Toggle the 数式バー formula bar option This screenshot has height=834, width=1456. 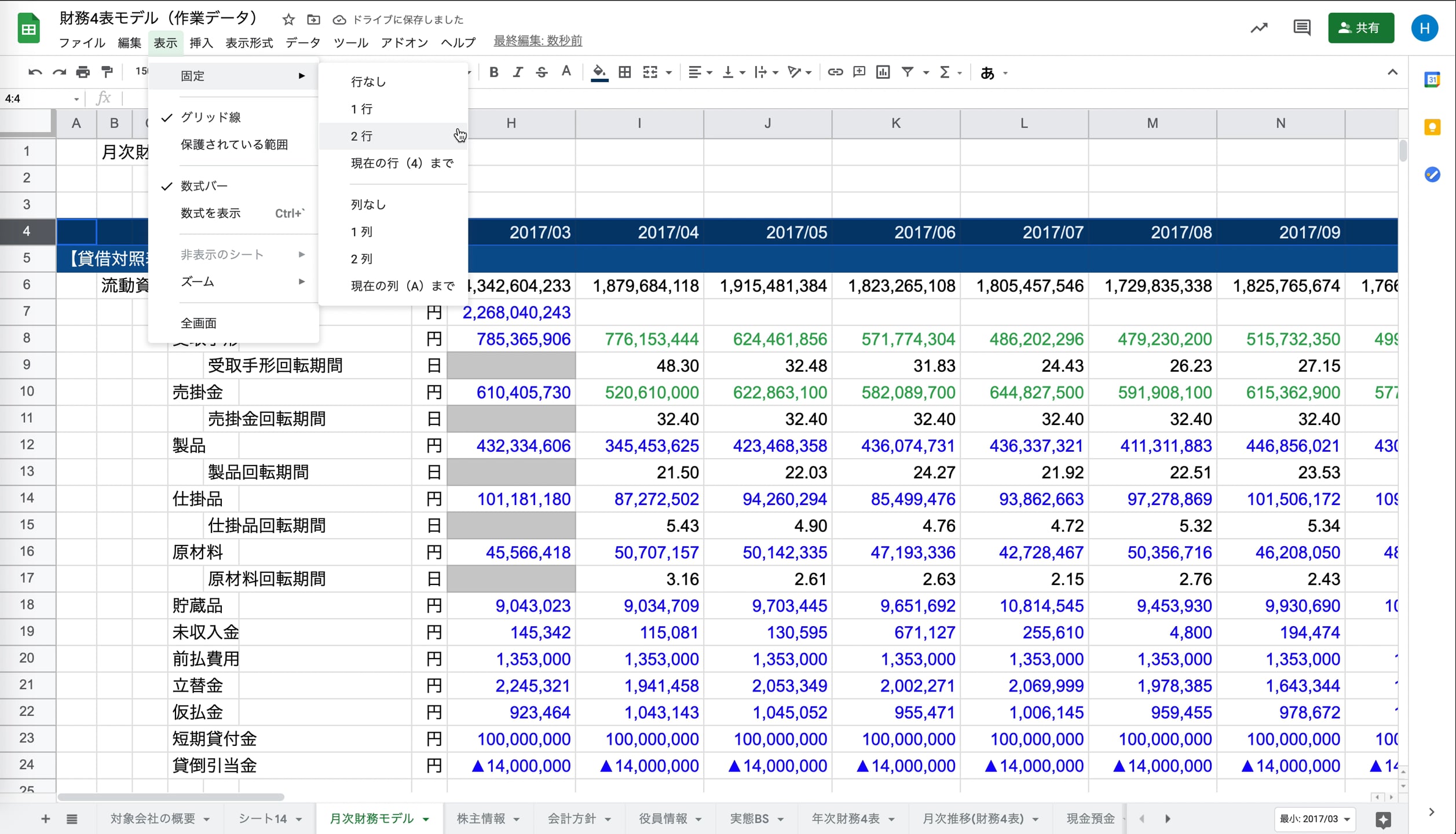click(x=204, y=186)
